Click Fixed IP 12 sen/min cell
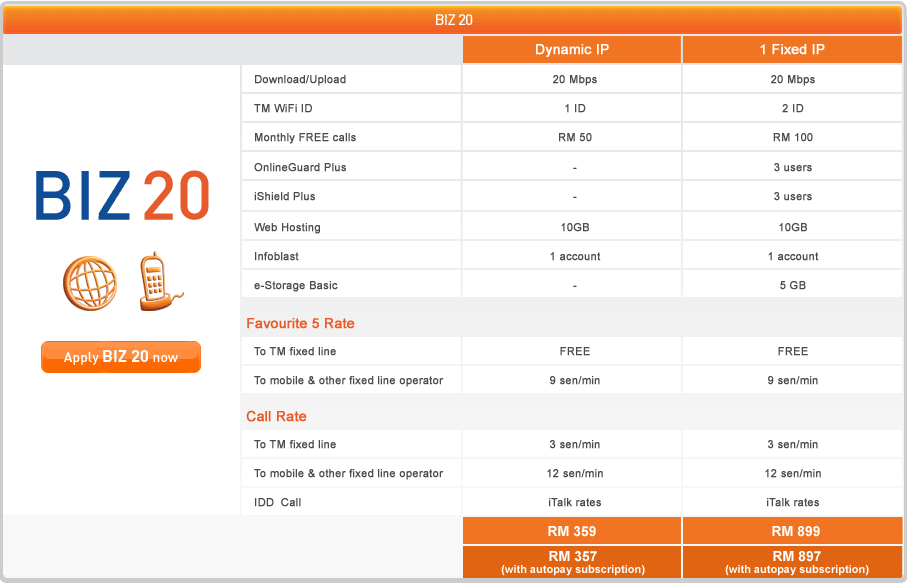Image resolution: width=907 pixels, height=585 pixels. pos(792,473)
